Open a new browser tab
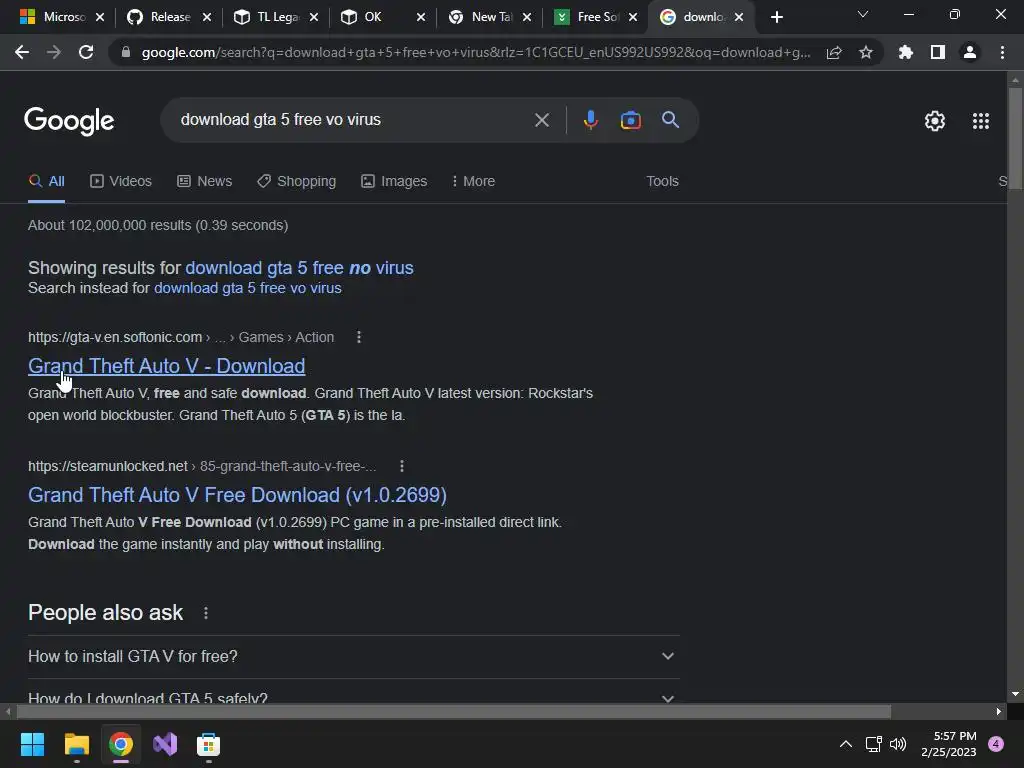Image resolution: width=1024 pixels, height=768 pixels. coord(776,18)
